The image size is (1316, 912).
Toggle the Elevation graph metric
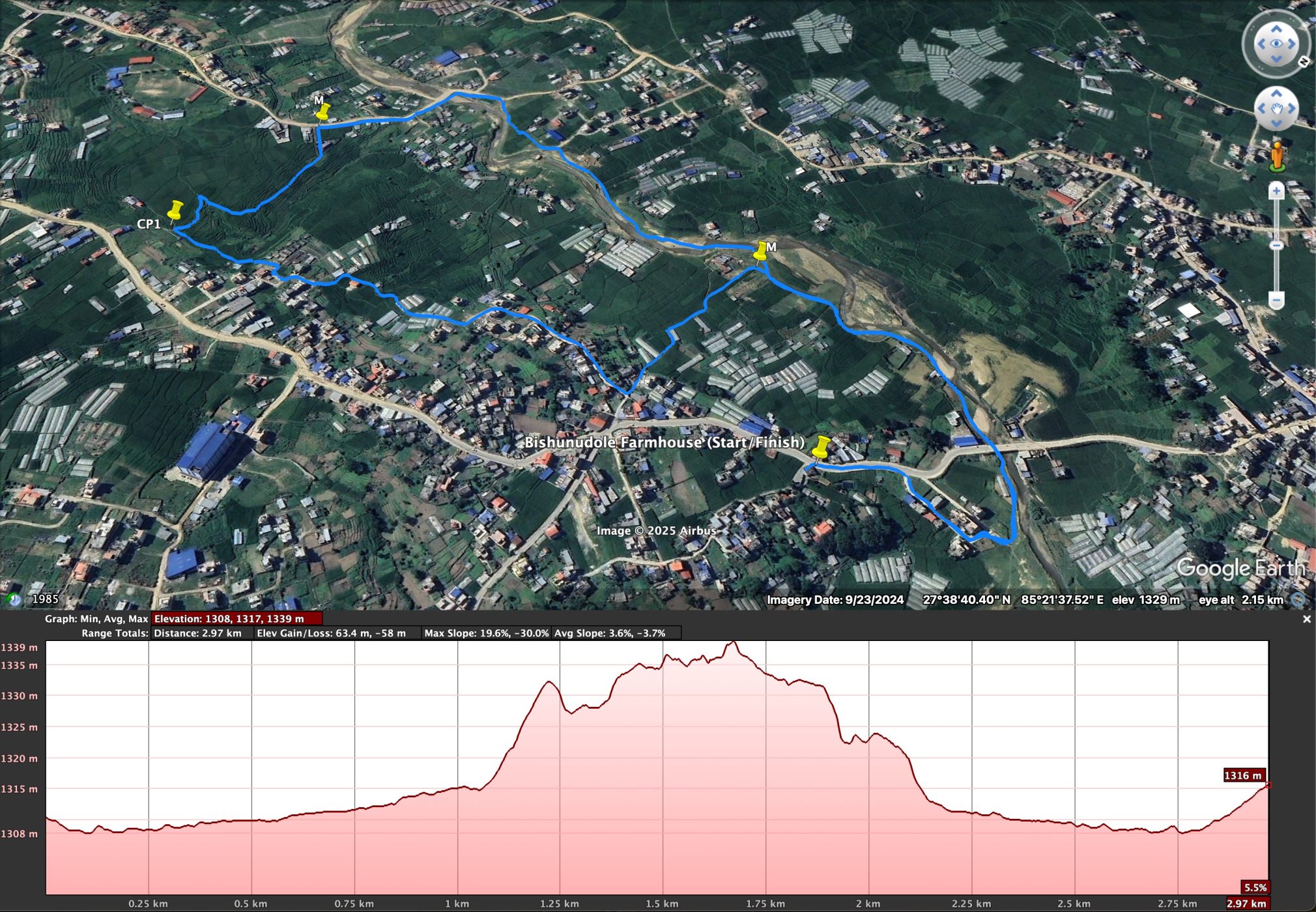236,619
